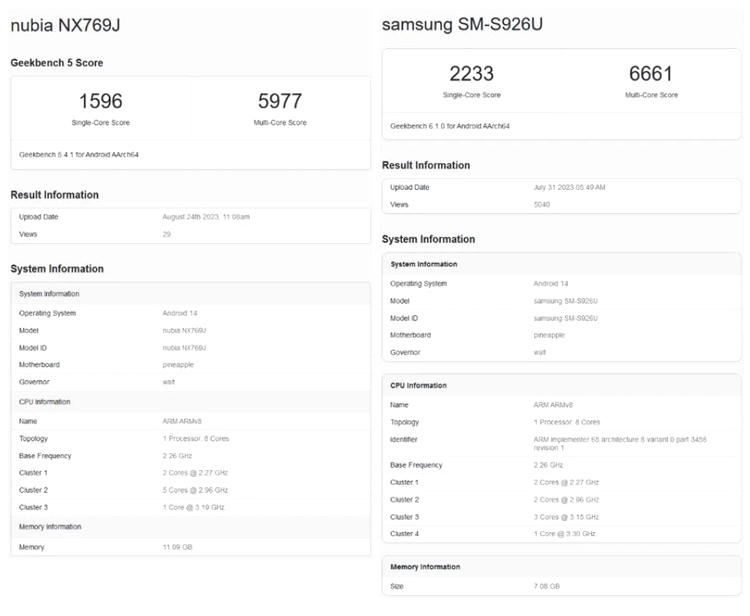
Task: Click '1 Core @ 3.30 GHz' cluster value
Action: point(564,533)
